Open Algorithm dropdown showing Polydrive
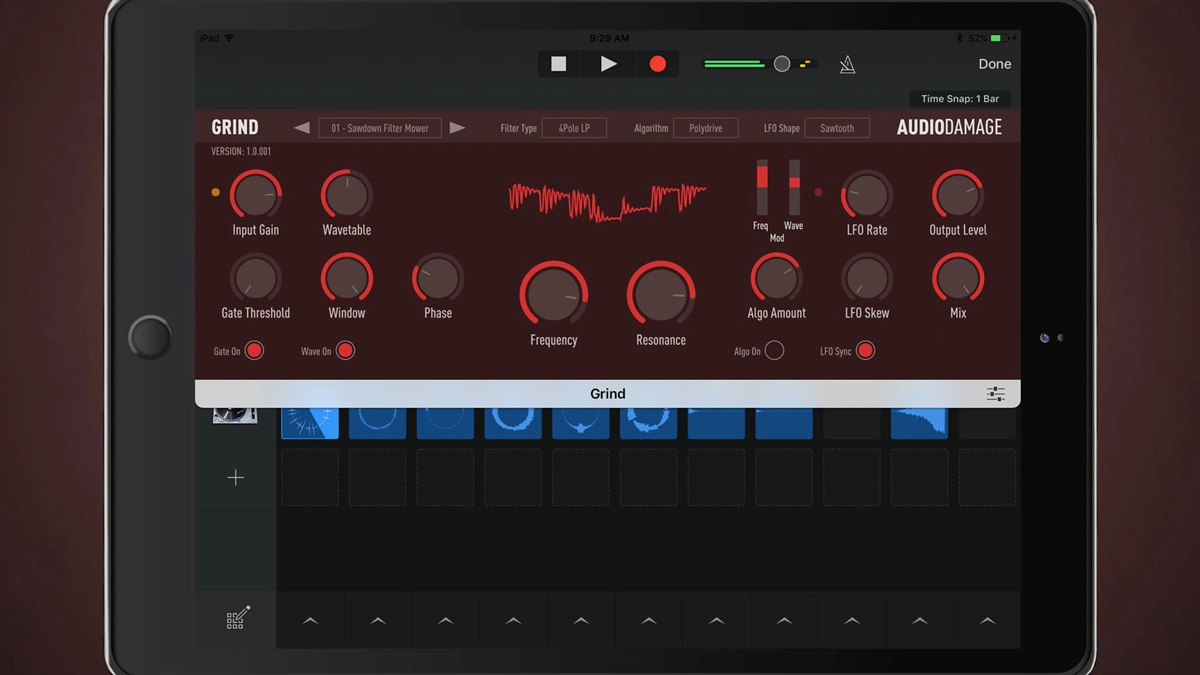Image resolution: width=1200 pixels, height=675 pixels. click(x=706, y=128)
